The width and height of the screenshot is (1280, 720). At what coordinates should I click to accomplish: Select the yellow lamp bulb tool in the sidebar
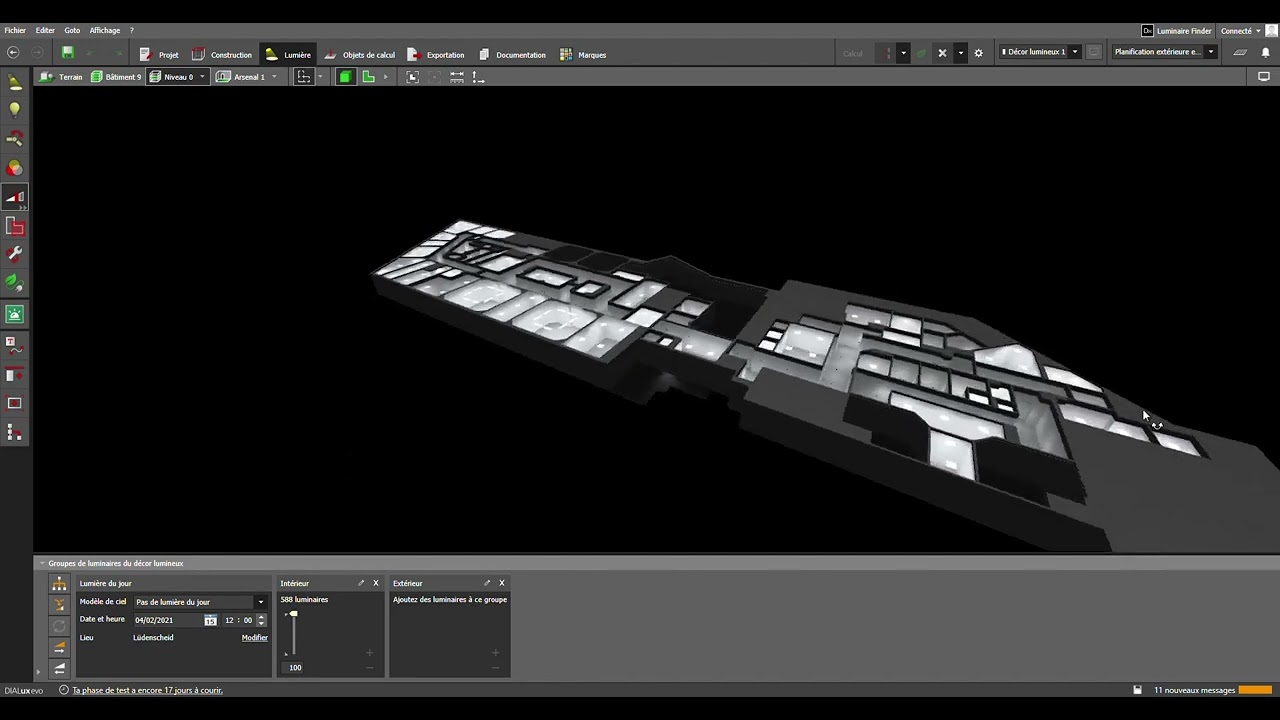click(15, 110)
